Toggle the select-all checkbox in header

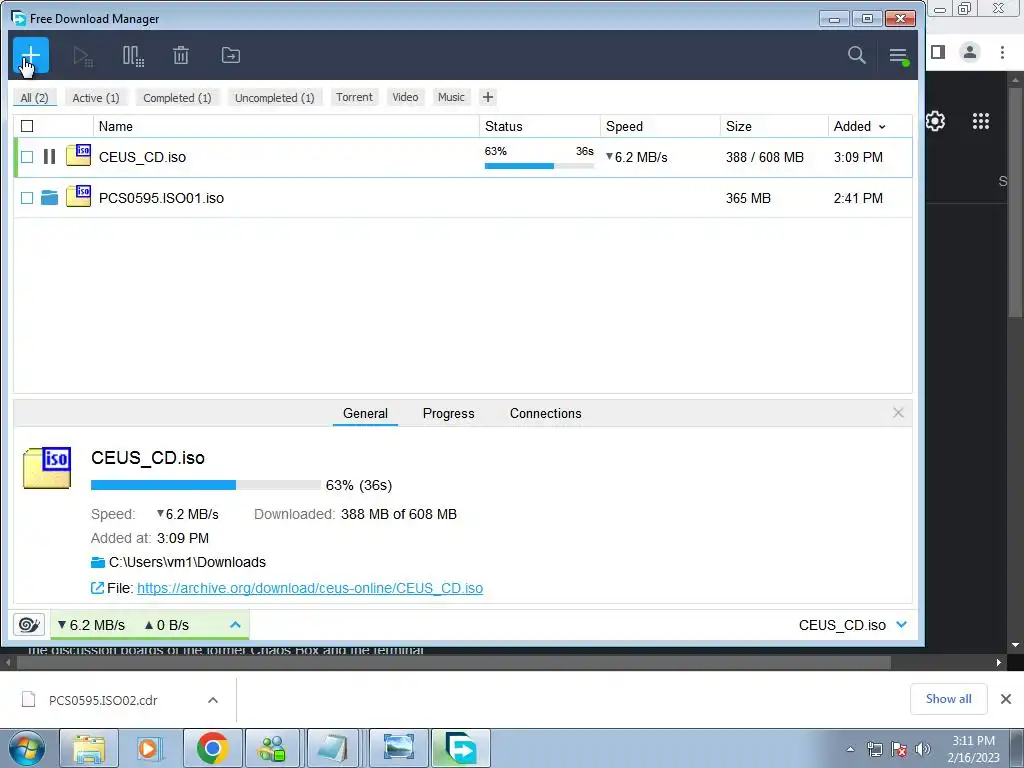click(27, 126)
